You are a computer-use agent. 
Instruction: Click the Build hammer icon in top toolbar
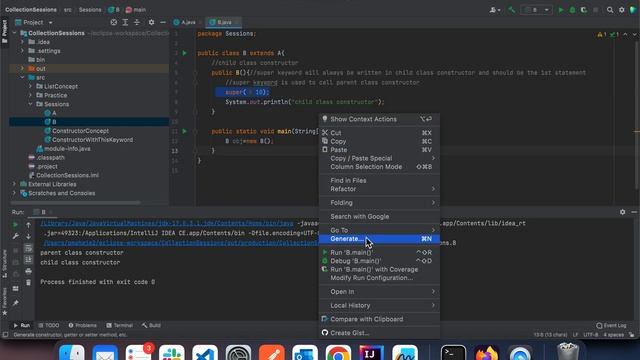[511, 10]
